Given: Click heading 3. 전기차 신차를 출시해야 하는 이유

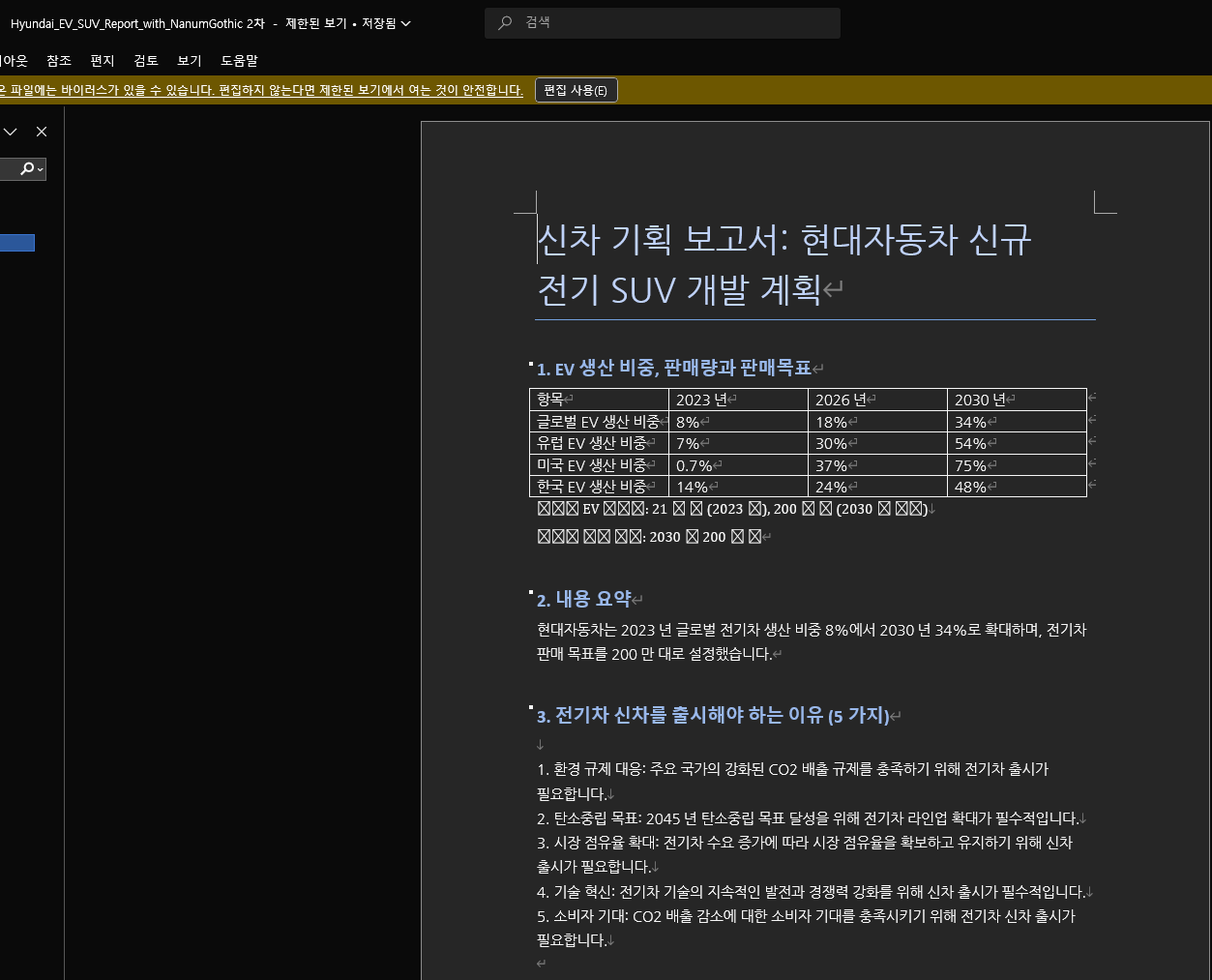Looking at the screenshot, I should (x=713, y=716).
